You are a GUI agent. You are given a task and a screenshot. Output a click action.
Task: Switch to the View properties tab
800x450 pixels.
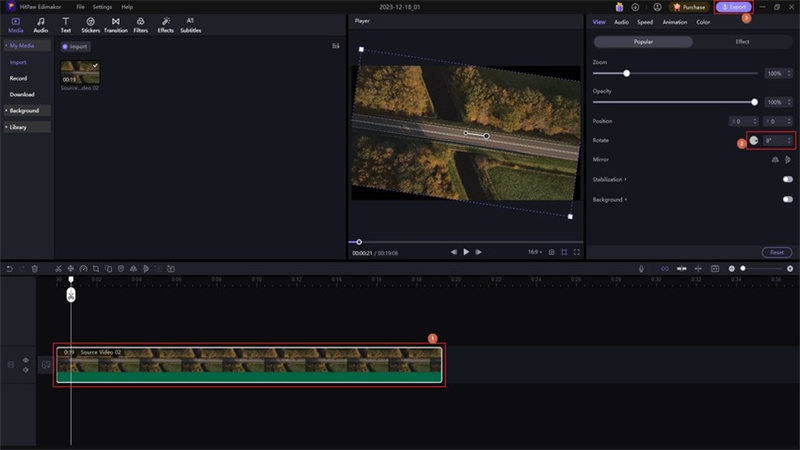[x=599, y=22]
